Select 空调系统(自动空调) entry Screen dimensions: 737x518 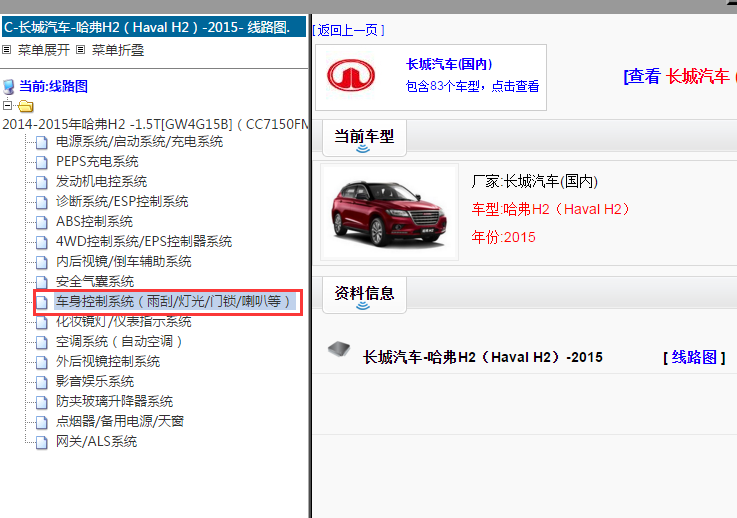119,341
